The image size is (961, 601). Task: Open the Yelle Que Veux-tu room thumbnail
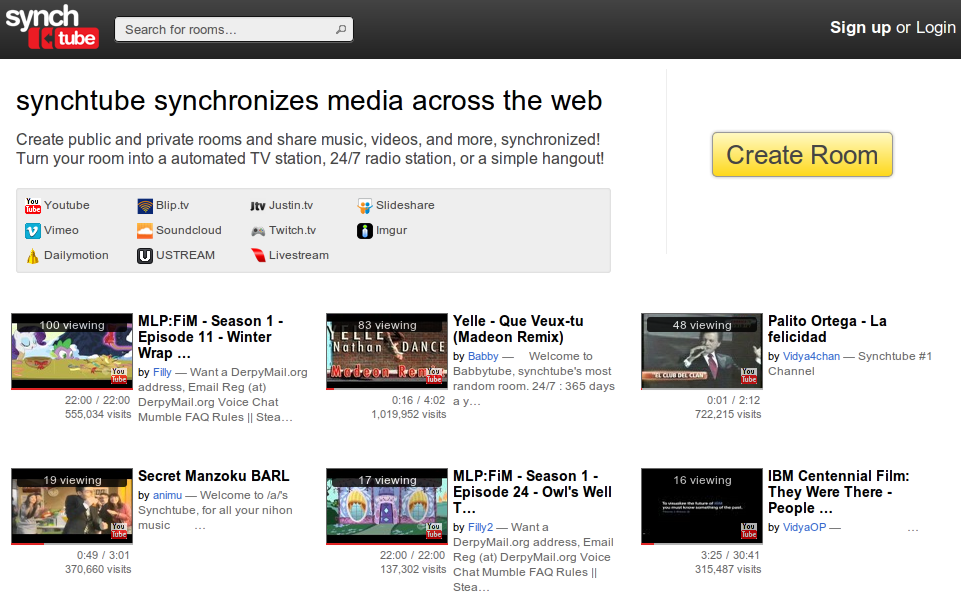click(x=385, y=351)
